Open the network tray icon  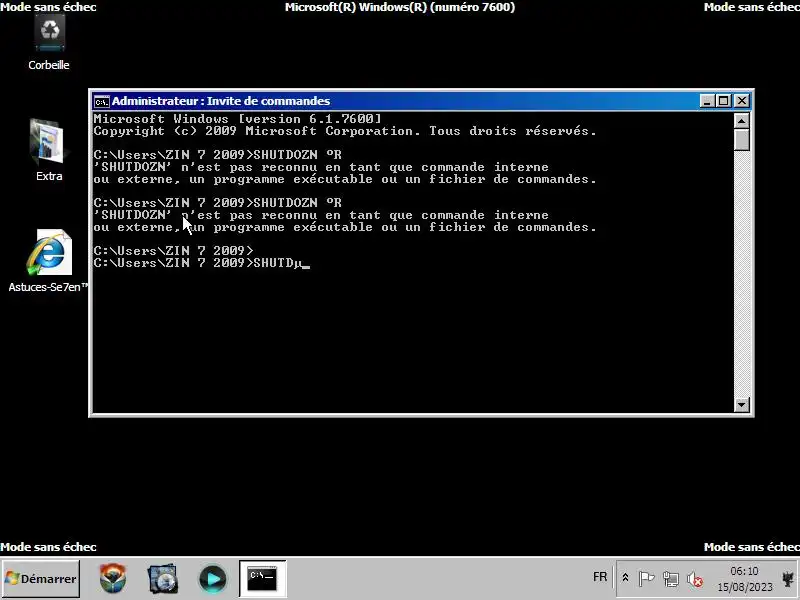(x=670, y=579)
